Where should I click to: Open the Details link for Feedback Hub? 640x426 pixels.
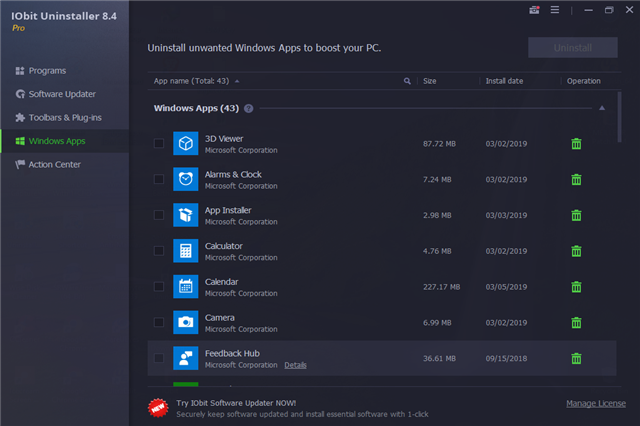[x=295, y=365]
